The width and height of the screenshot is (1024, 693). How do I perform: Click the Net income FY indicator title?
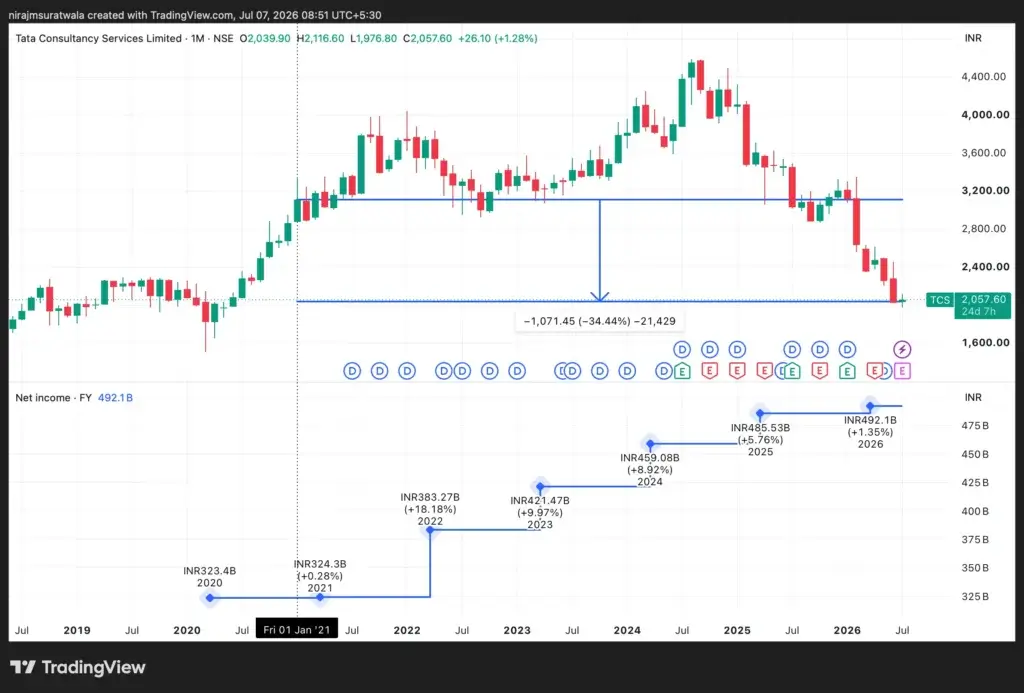point(54,398)
